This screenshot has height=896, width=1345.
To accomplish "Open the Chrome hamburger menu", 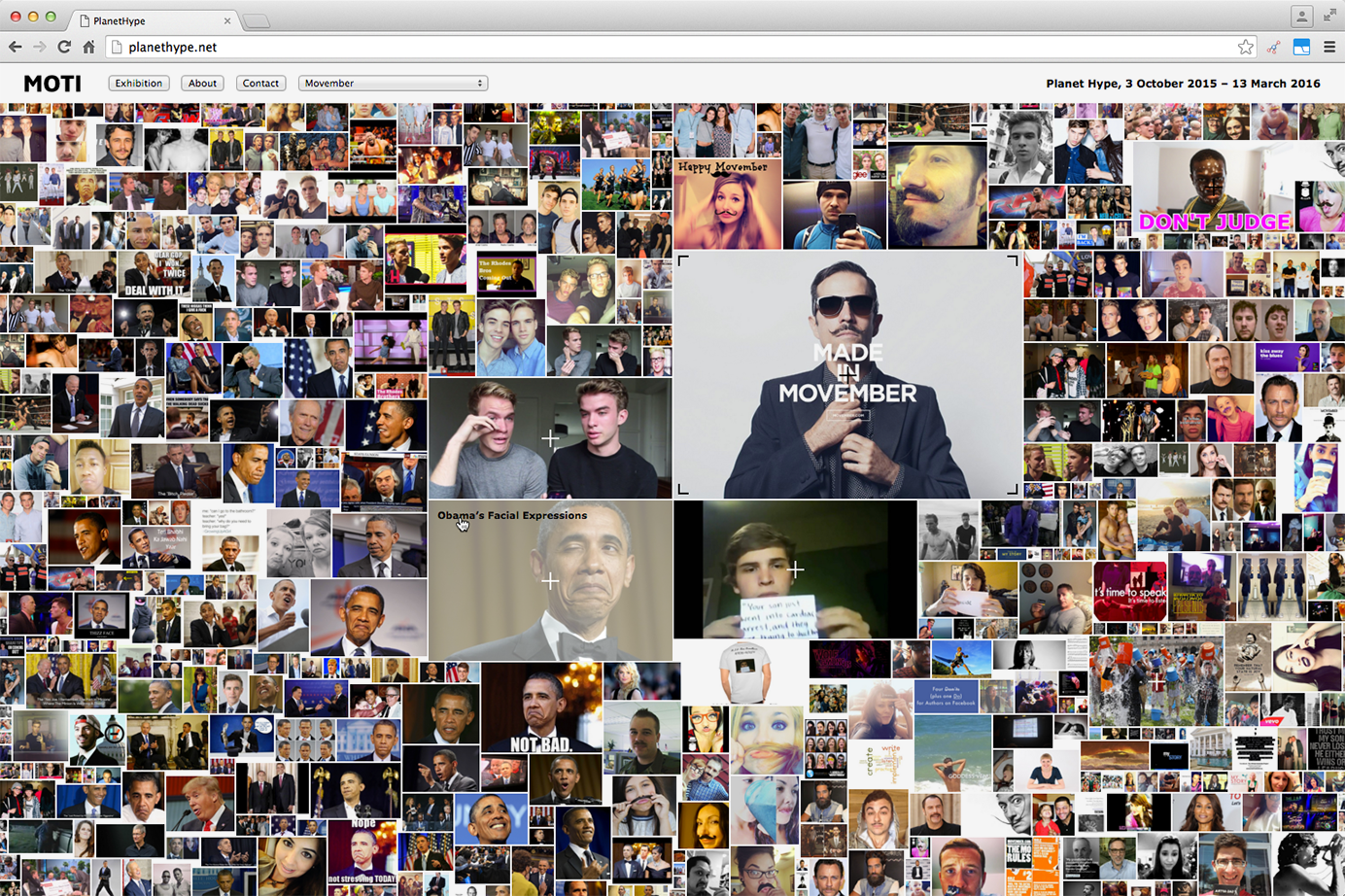I will [1329, 47].
